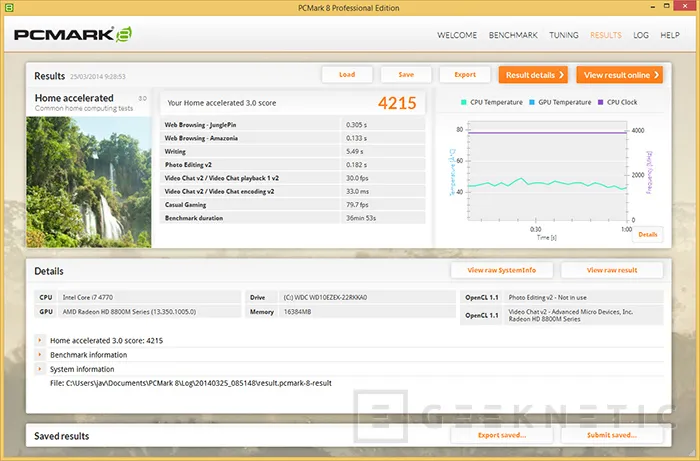This screenshot has height=461, width=700.
Task: Click the Photo Editing v2 - Not in use entry
Action: (x=547, y=297)
